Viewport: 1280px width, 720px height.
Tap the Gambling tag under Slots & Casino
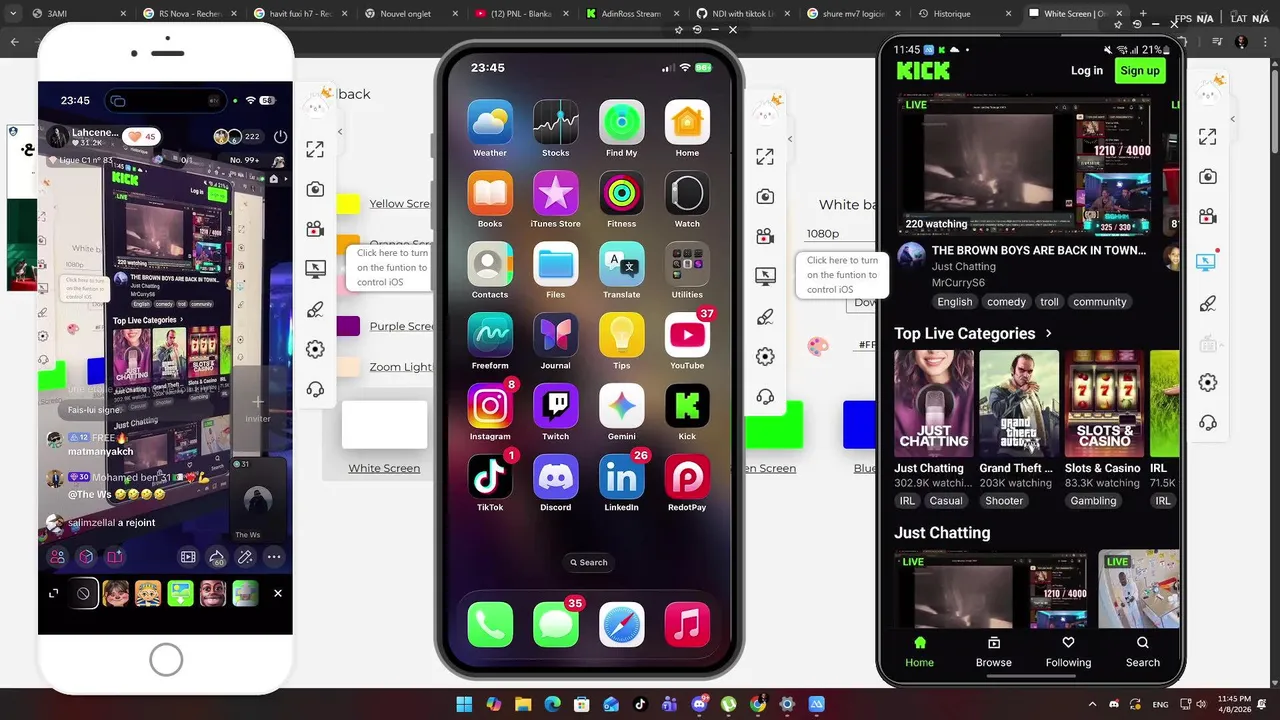(x=1093, y=501)
